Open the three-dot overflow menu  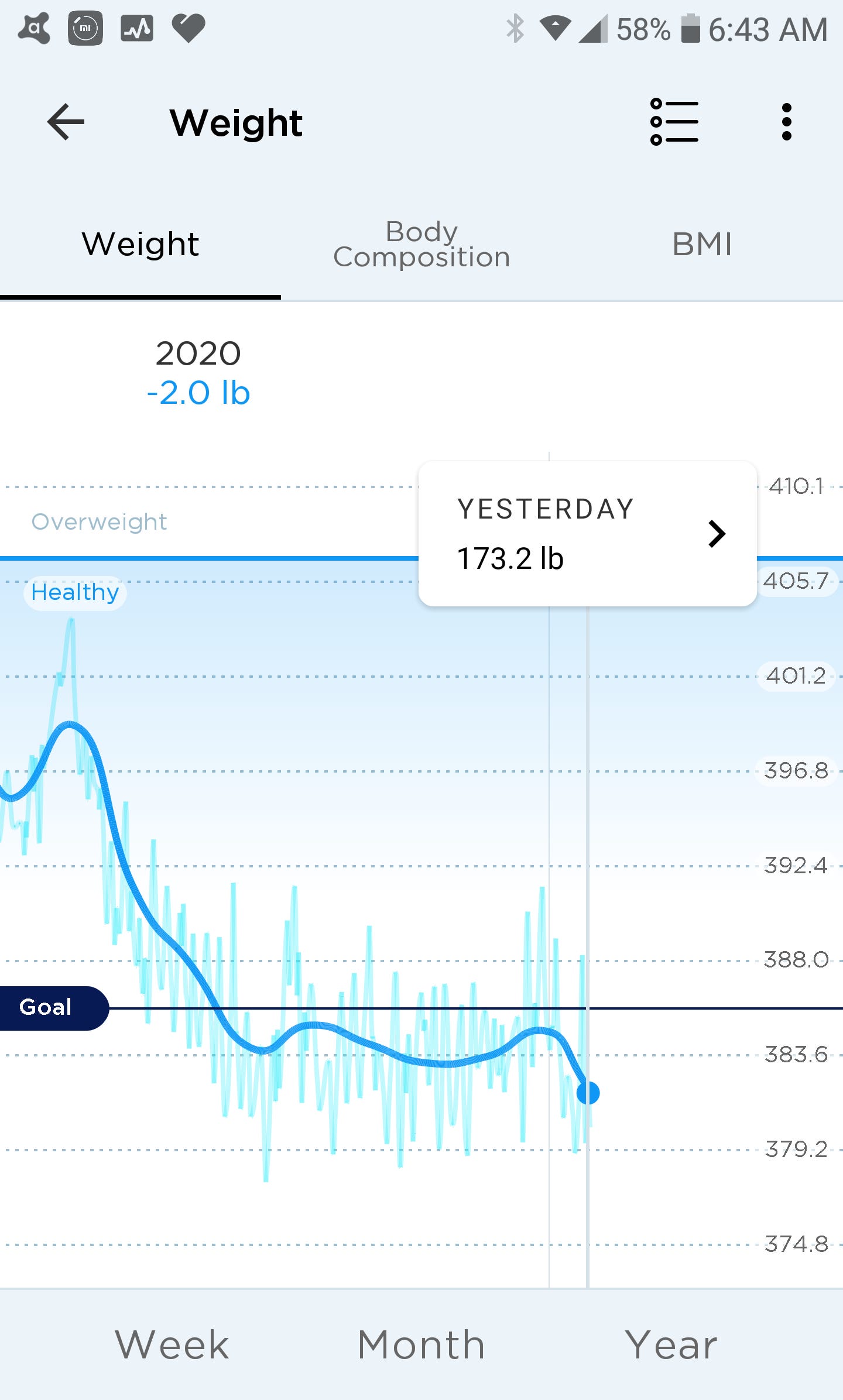(787, 122)
